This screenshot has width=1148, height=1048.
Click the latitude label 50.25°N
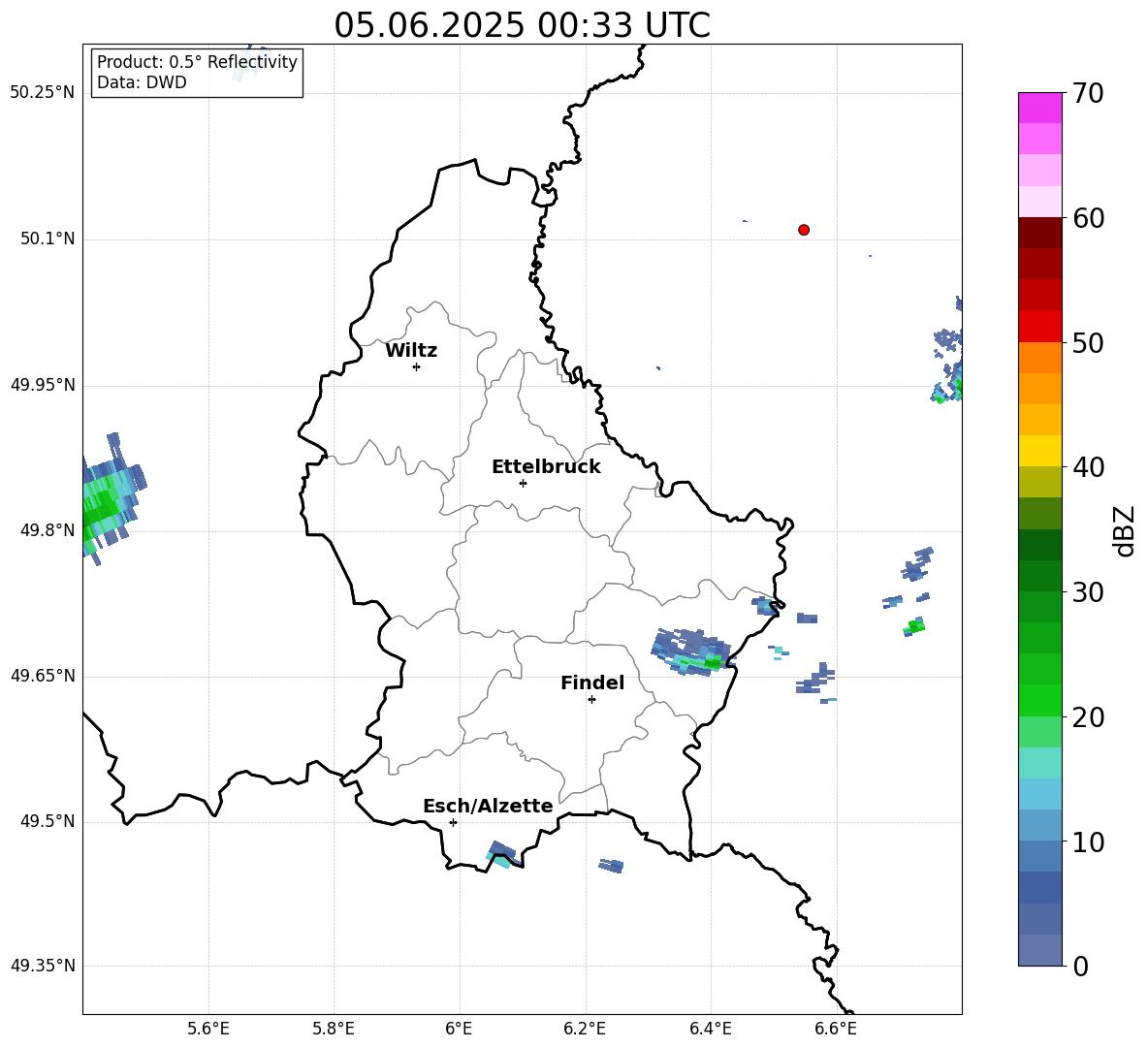coord(42,93)
